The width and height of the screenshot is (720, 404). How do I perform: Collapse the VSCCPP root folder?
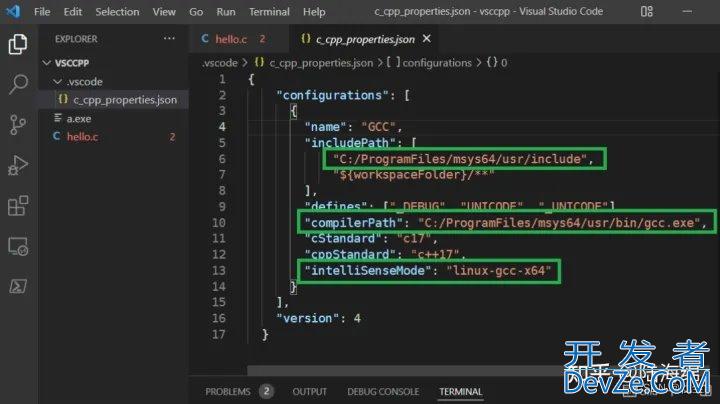click(46, 62)
